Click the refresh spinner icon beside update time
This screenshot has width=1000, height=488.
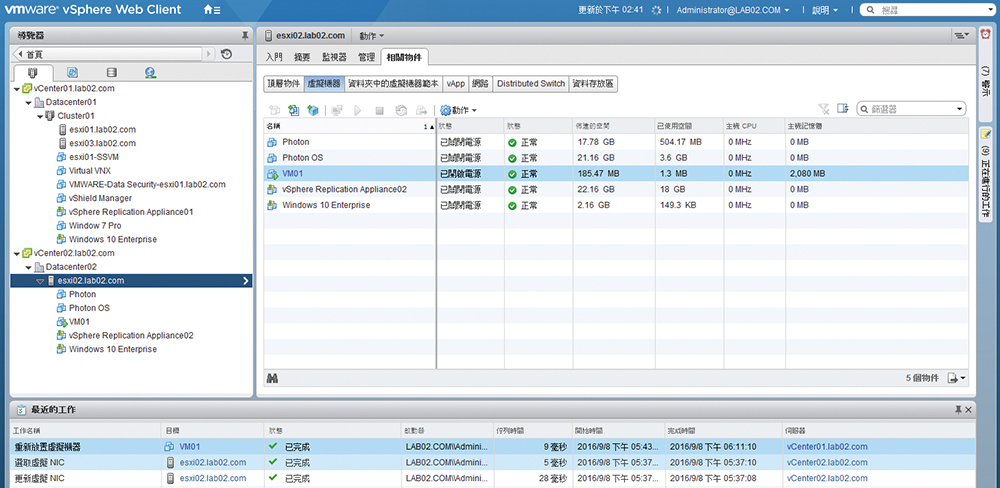(656, 10)
